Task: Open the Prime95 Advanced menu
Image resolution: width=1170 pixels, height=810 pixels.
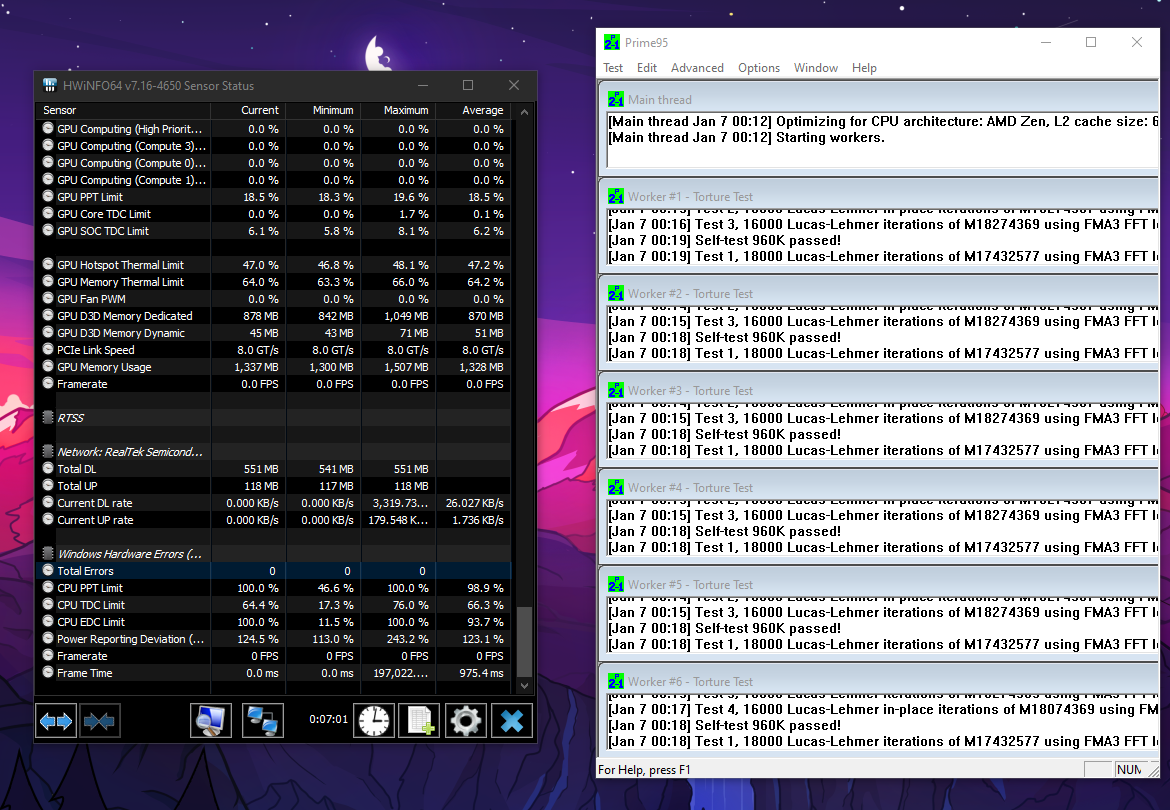Action: click(697, 68)
